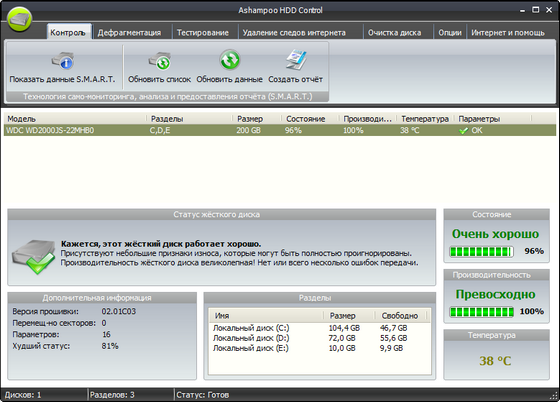
Task: Click the green Ashampoo application orb logo
Action: tap(19, 19)
